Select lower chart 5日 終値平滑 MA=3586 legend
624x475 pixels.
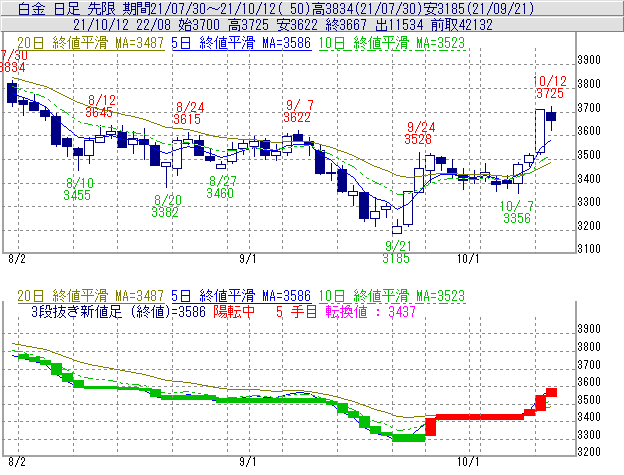(x=241, y=296)
